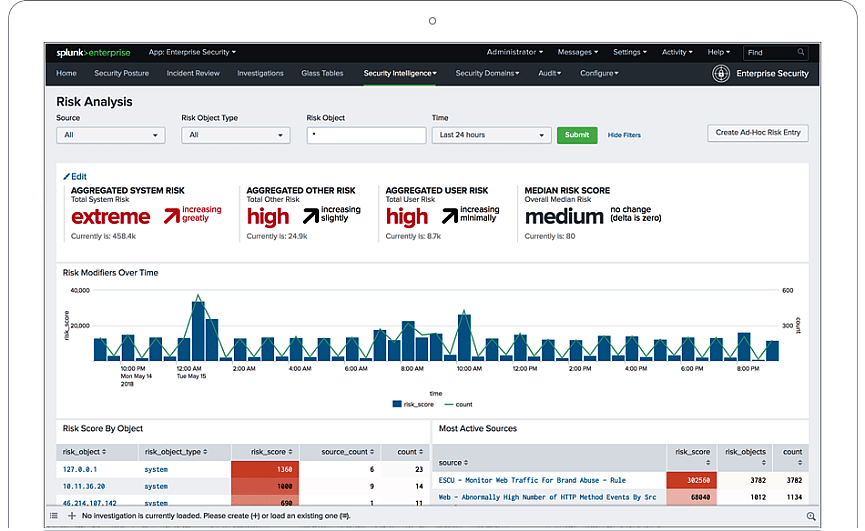Click the Edit pencil icon
This screenshot has height=531, width=865.
[x=66, y=176]
